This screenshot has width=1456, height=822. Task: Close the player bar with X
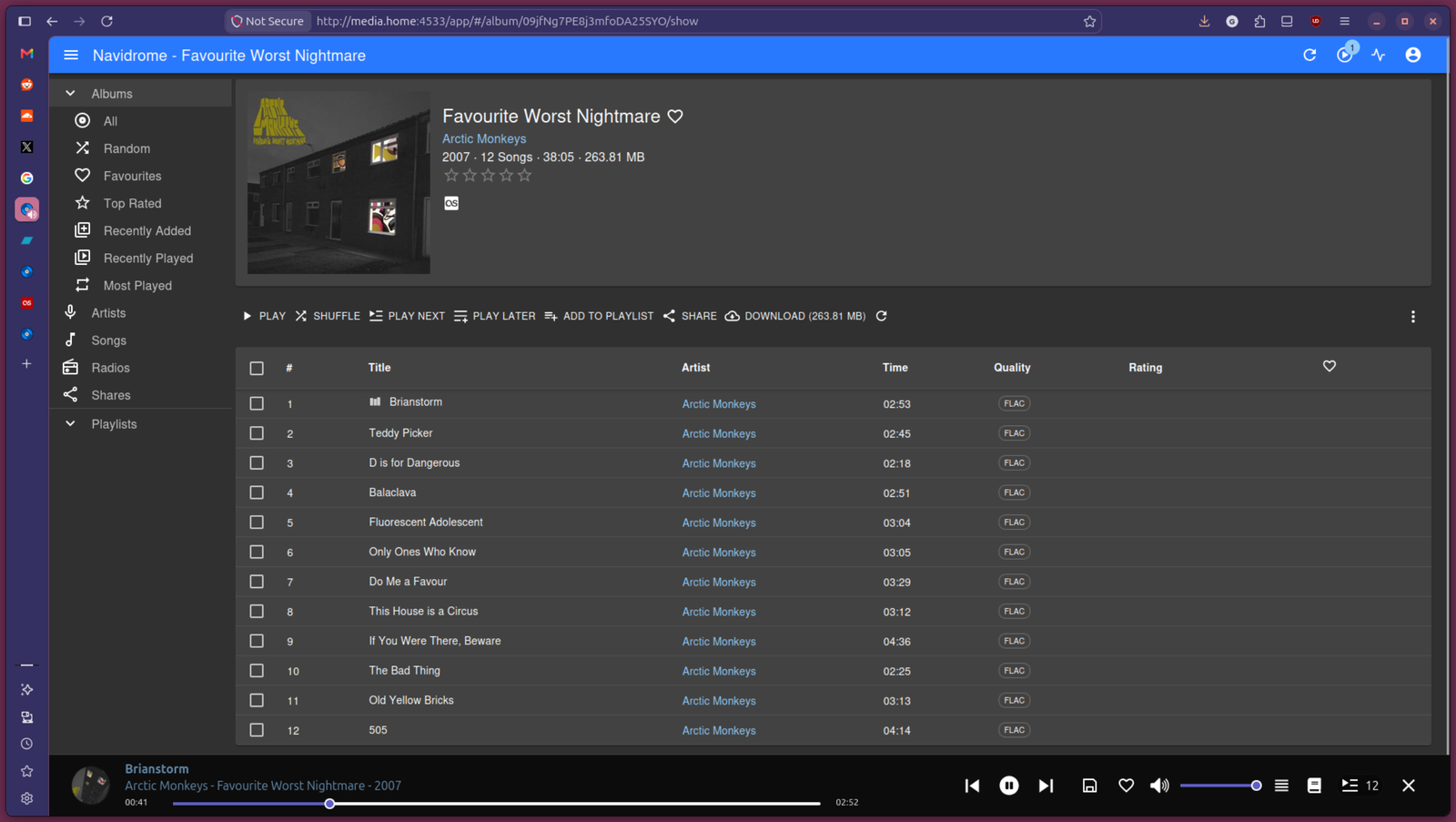pyautogui.click(x=1409, y=786)
